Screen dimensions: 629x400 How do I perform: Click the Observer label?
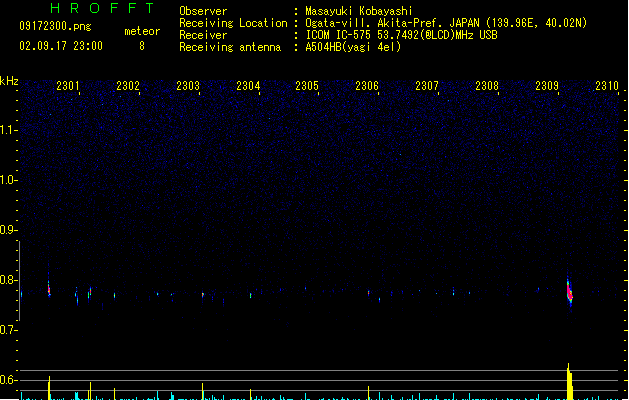203,11
